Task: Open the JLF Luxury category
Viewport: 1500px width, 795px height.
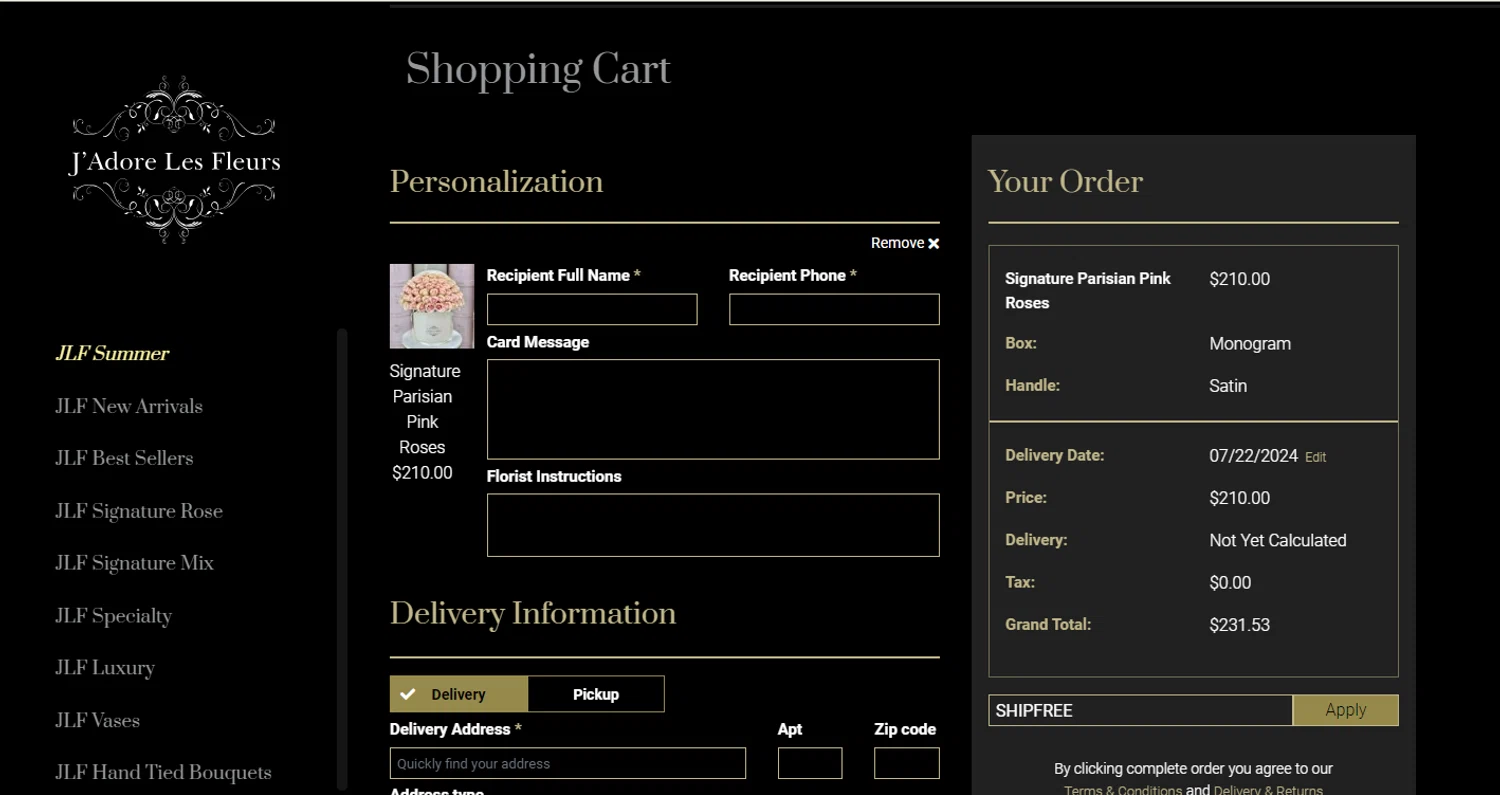Action: point(105,668)
